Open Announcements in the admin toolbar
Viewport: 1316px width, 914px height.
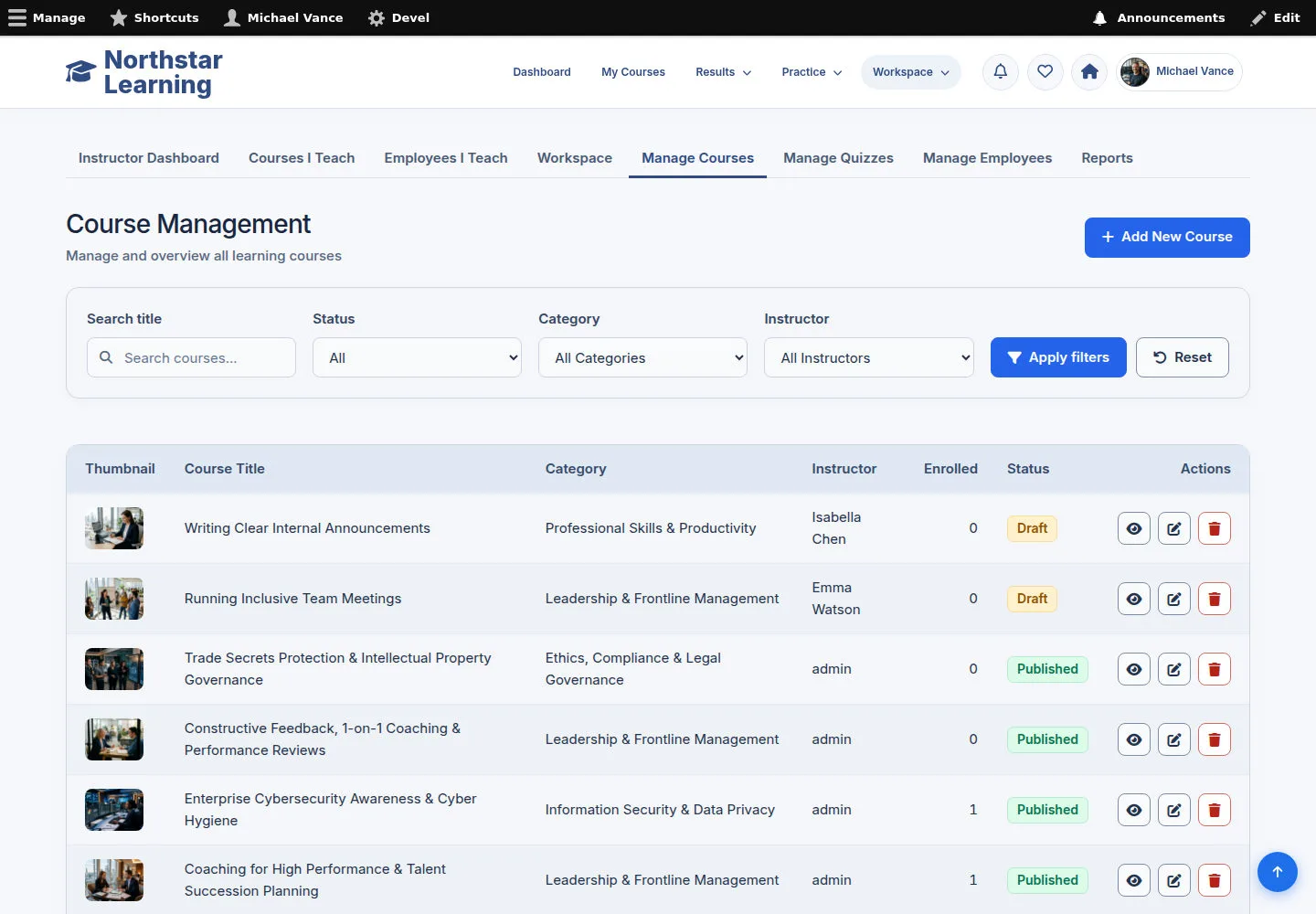click(1159, 17)
